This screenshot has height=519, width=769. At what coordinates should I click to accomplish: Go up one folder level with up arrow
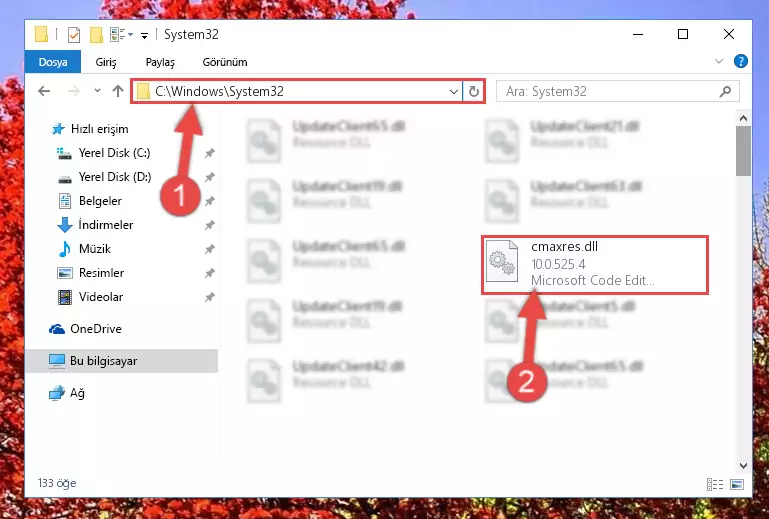coord(118,91)
